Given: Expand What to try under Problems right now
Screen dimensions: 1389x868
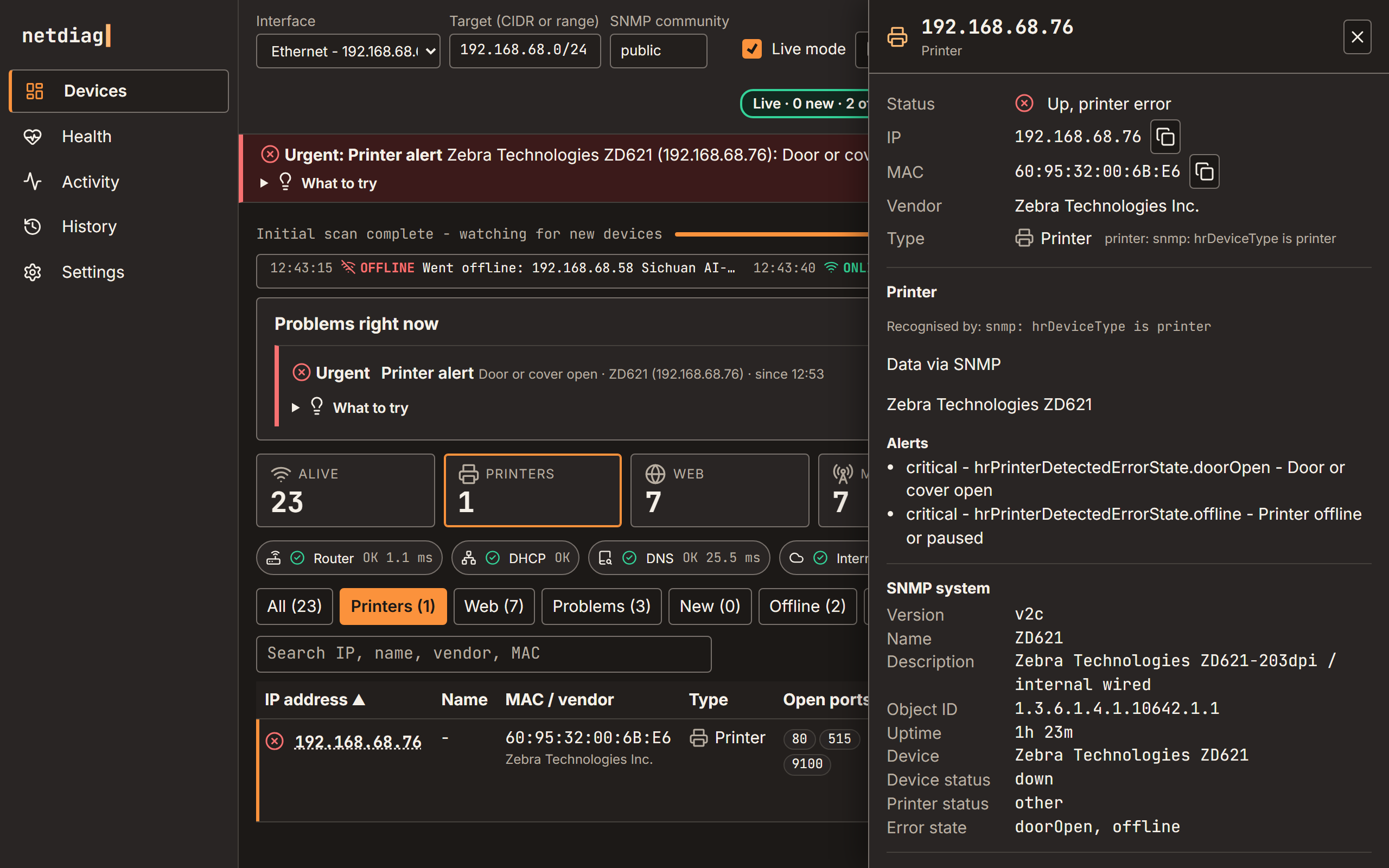Looking at the screenshot, I should [351, 407].
